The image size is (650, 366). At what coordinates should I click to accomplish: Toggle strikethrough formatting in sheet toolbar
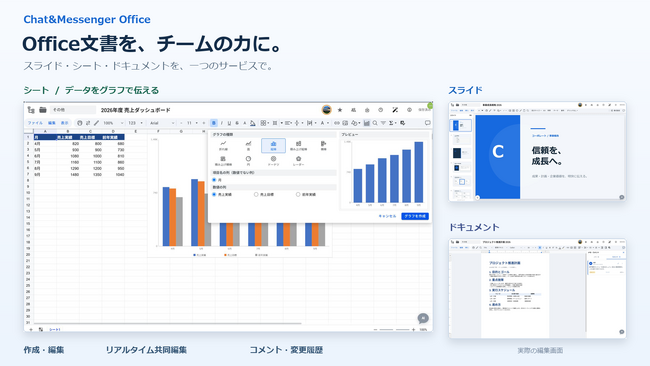coord(237,123)
